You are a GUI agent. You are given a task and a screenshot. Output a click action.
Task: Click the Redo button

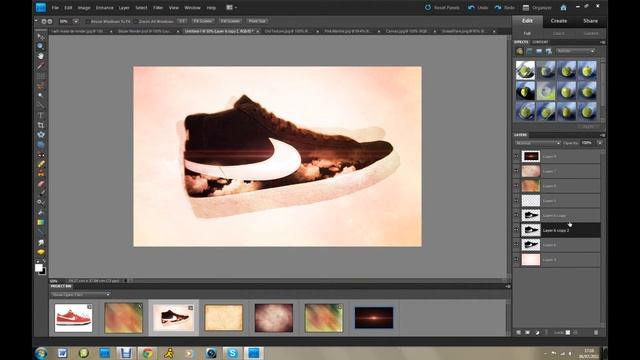coord(504,8)
